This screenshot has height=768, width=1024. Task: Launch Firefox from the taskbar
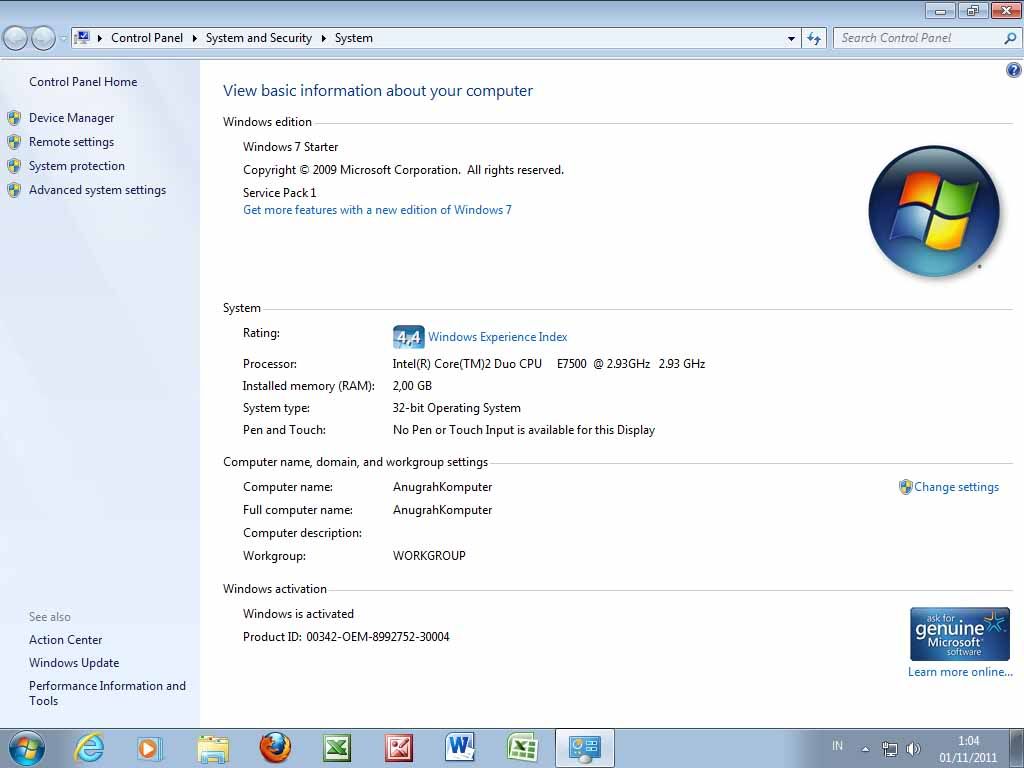coord(275,748)
